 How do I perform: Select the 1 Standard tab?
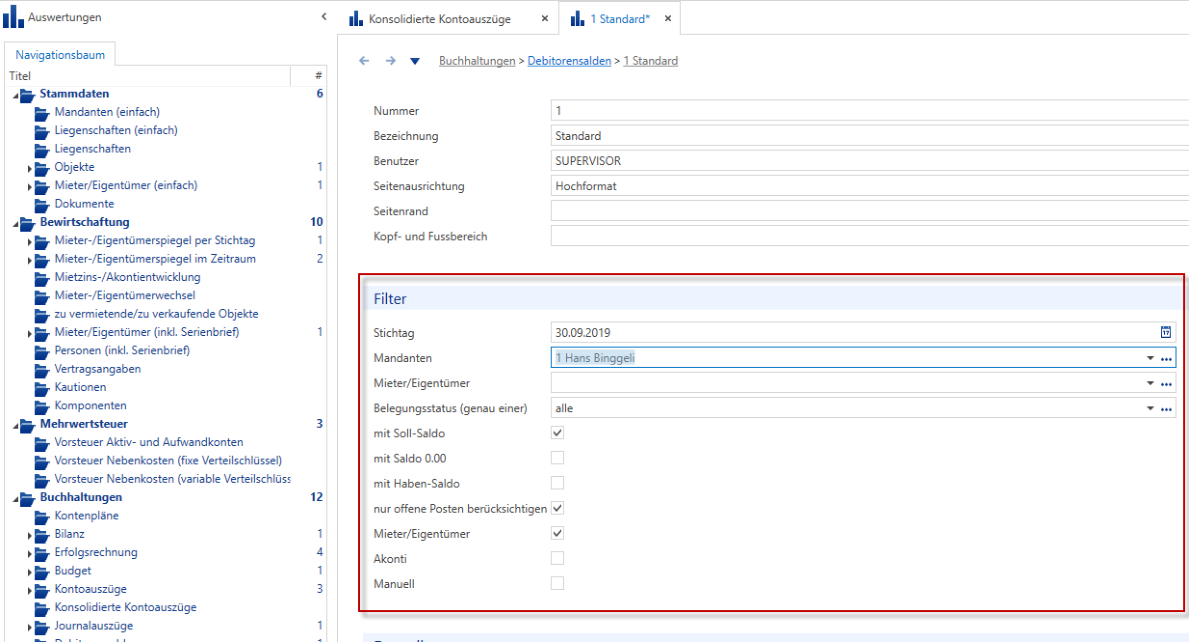620,19
